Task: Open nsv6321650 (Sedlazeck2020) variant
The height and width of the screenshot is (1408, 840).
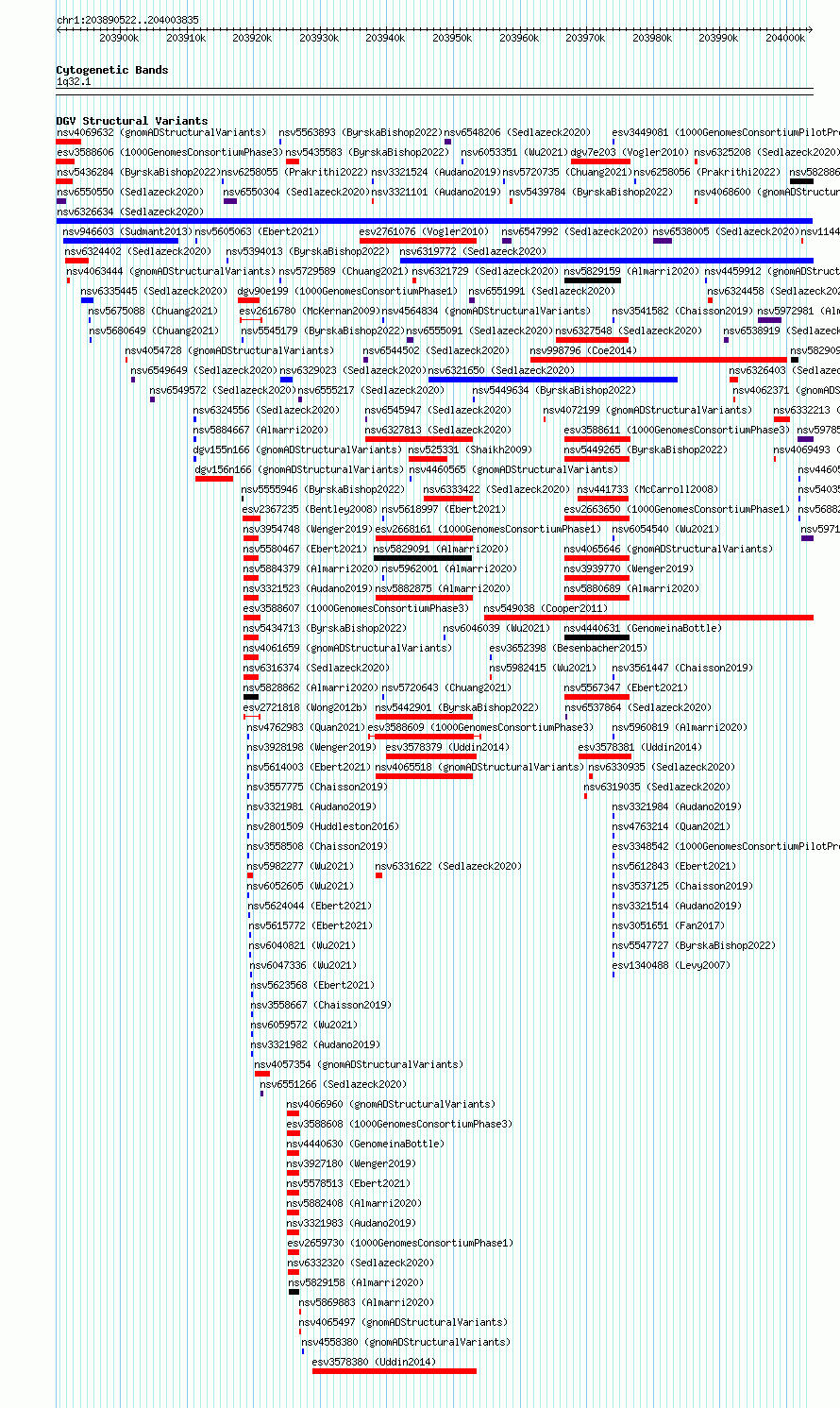Action: pos(501,370)
